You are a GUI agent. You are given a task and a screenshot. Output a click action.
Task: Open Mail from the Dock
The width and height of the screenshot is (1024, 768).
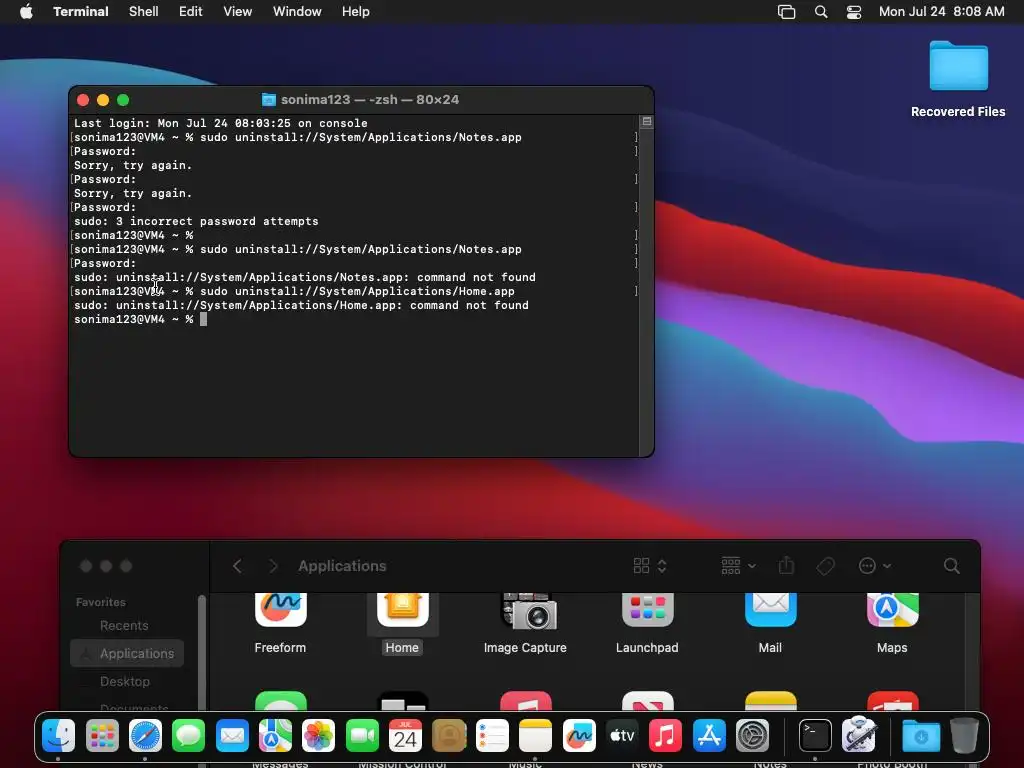click(232, 735)
